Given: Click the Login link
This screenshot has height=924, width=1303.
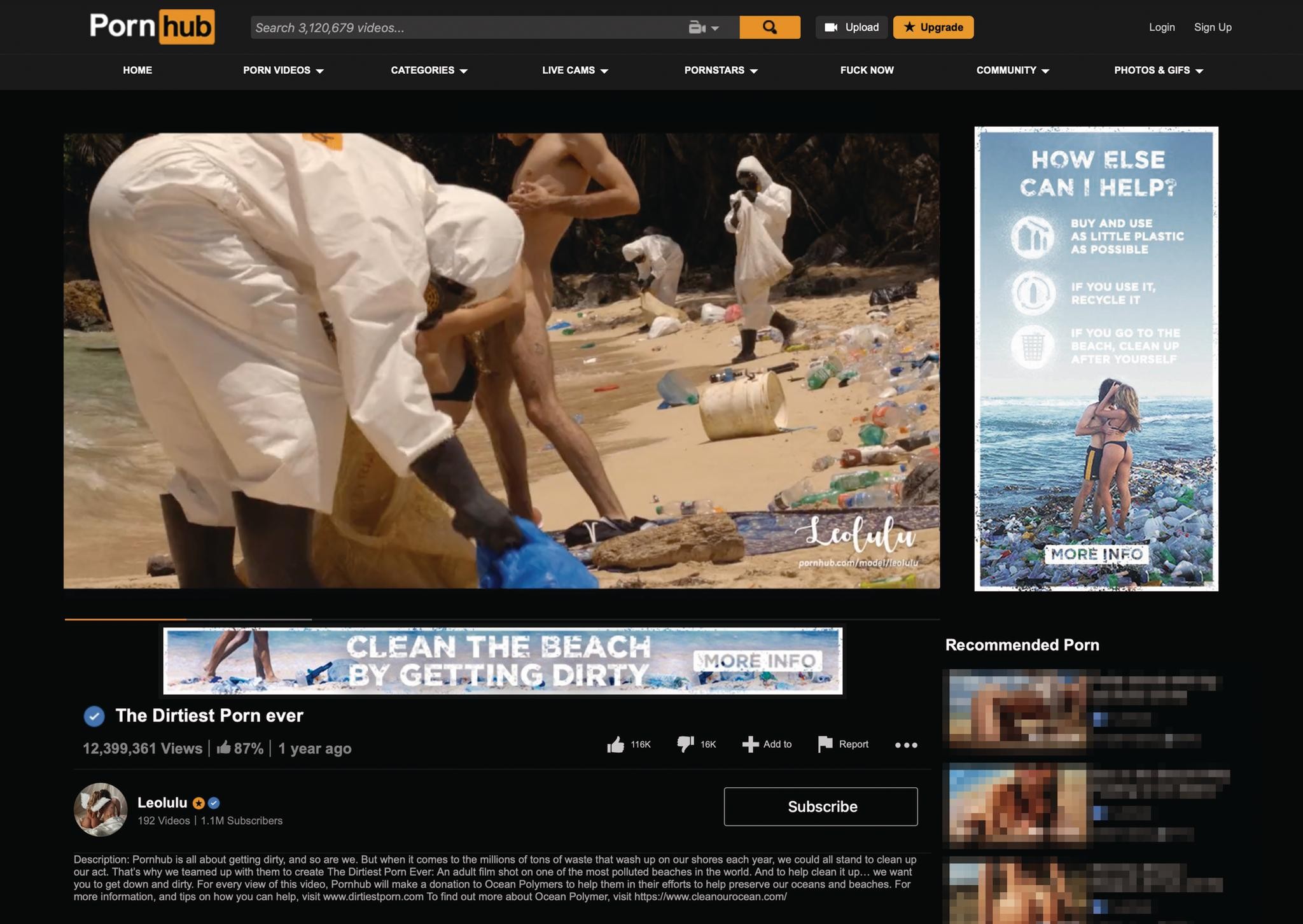Looking at the screenshot, I should click(1161, 27).
